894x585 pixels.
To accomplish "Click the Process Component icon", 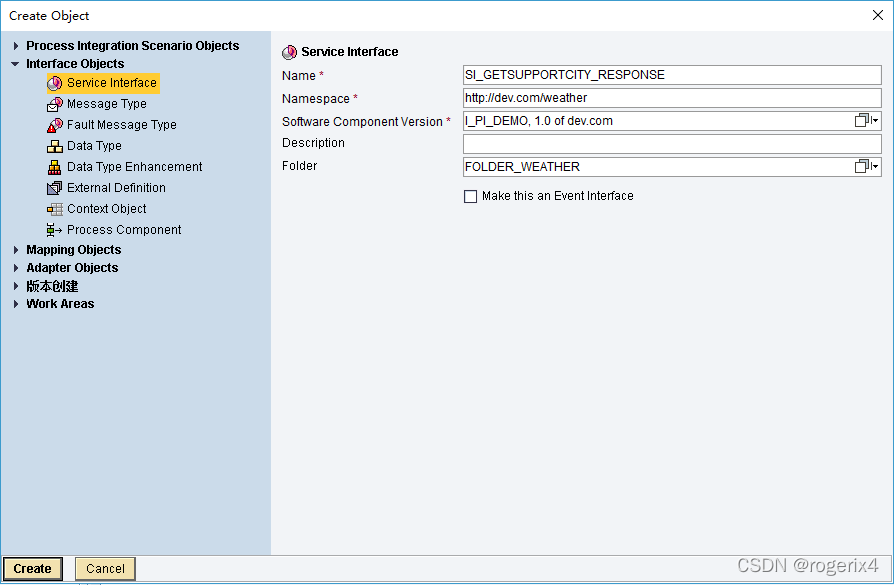I will 55,230.
